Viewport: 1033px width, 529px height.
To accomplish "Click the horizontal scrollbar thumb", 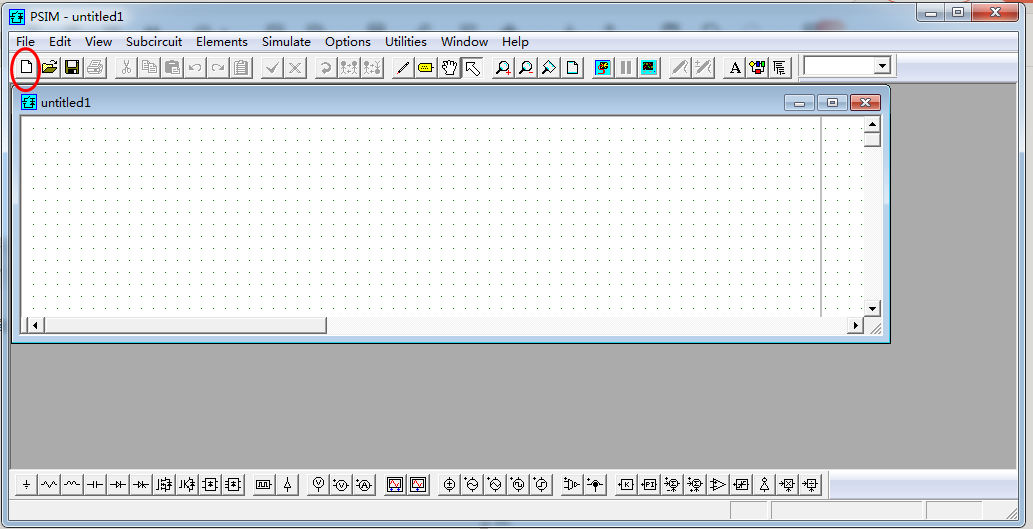I will tap(184, 325).
